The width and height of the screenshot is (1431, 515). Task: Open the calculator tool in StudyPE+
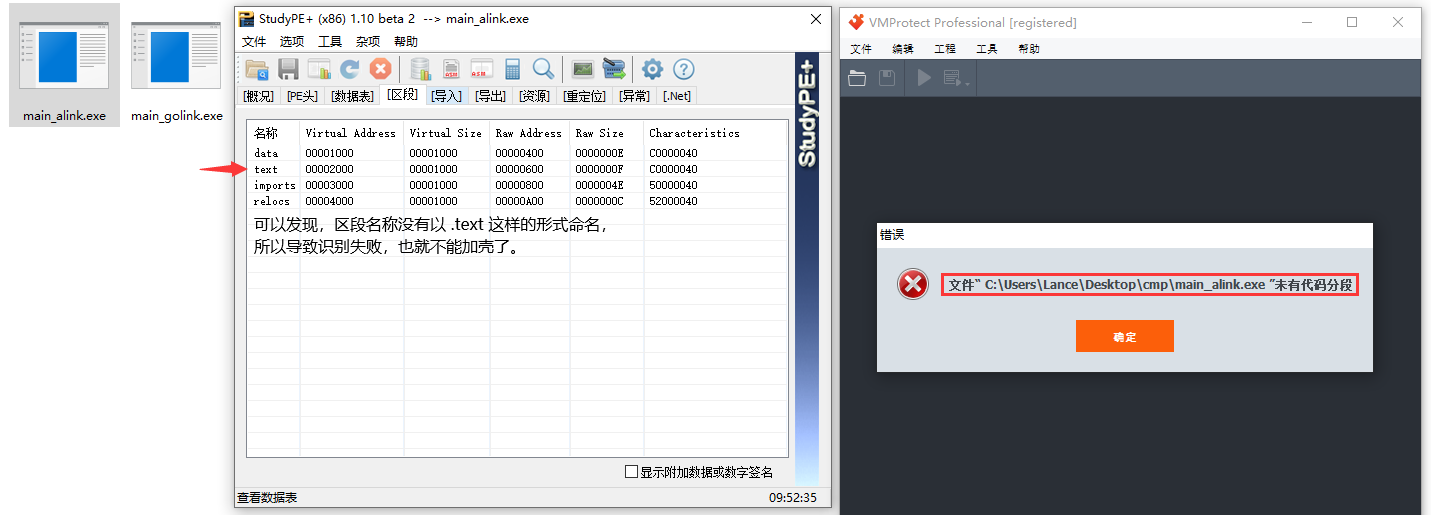pyautogui.click(x=513, y=69)
